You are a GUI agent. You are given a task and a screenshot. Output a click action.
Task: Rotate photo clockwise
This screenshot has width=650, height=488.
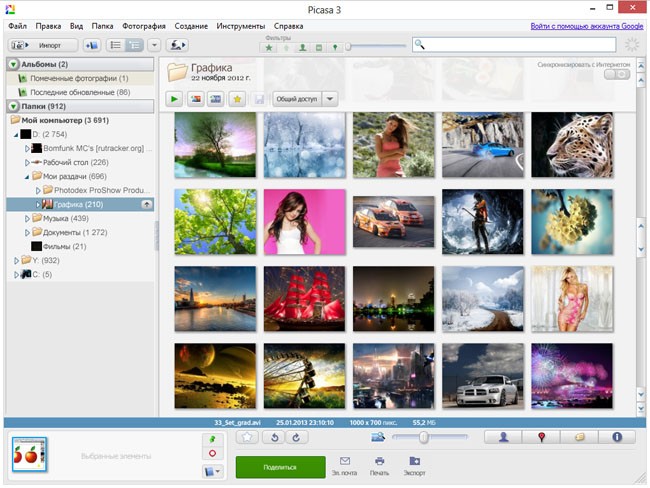296,437
